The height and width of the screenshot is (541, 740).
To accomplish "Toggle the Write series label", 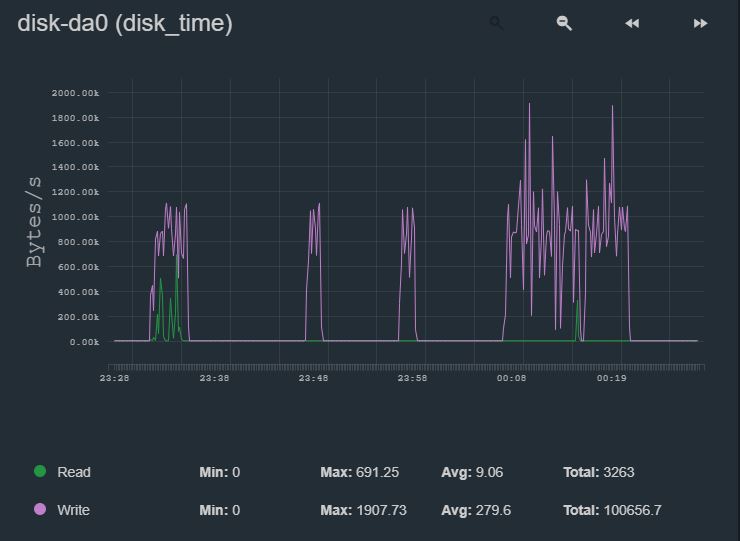I will point(74,510).
